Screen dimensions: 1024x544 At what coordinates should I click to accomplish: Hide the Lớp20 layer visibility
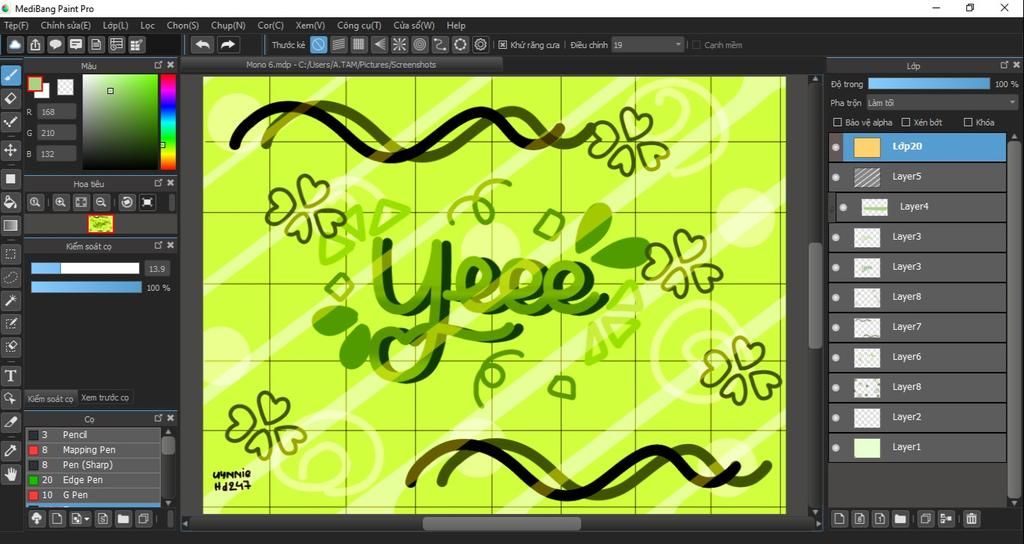pos(836,147)
